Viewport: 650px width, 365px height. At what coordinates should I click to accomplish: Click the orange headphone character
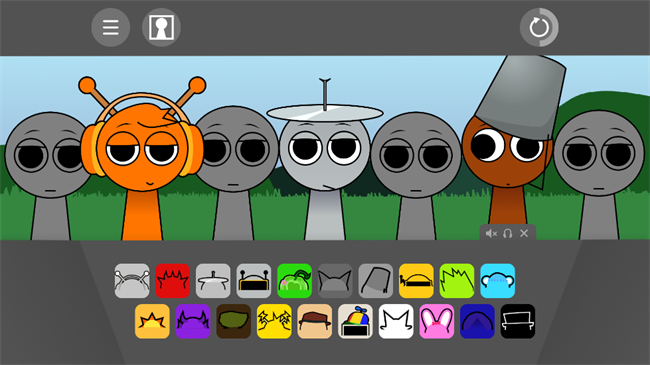point(142,158)
